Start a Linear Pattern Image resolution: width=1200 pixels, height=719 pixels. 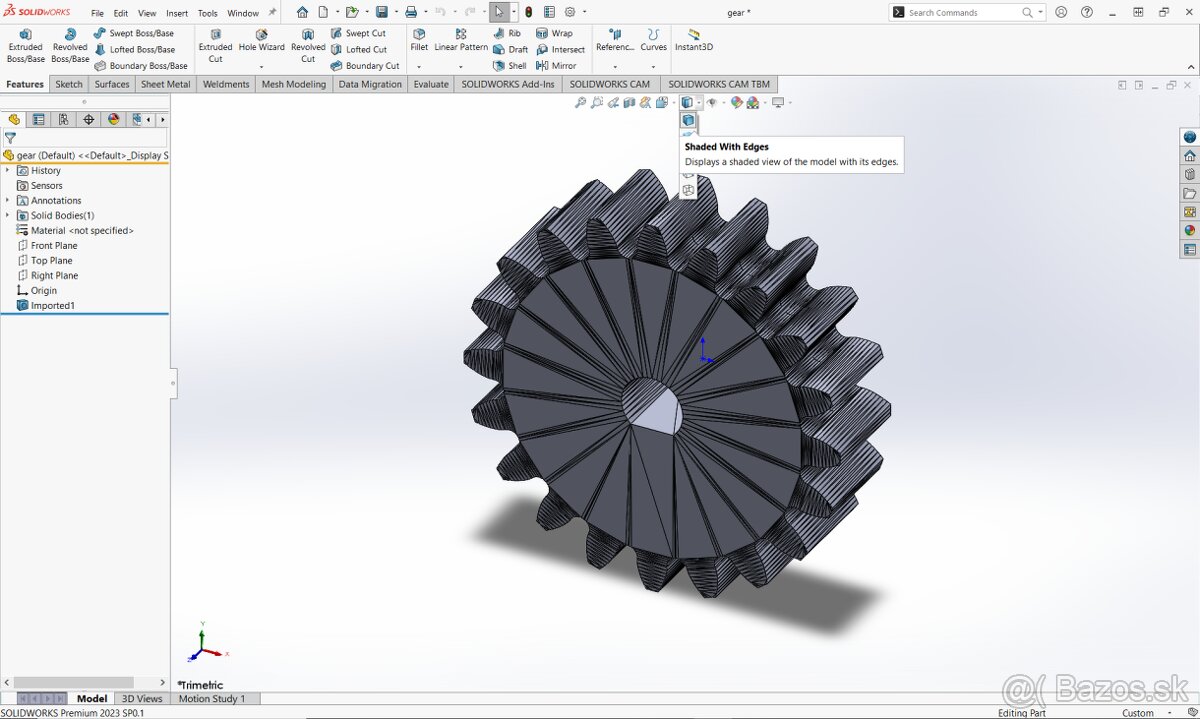461,41
